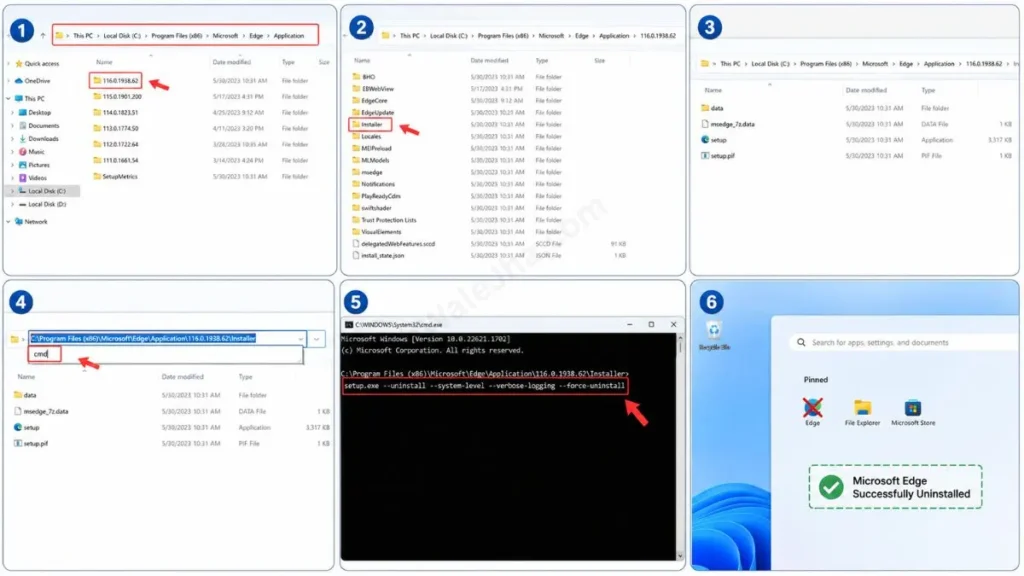Open the 114.0.1823.51 folder
This screenshot has width=1024, height=576.
(116, 112)
